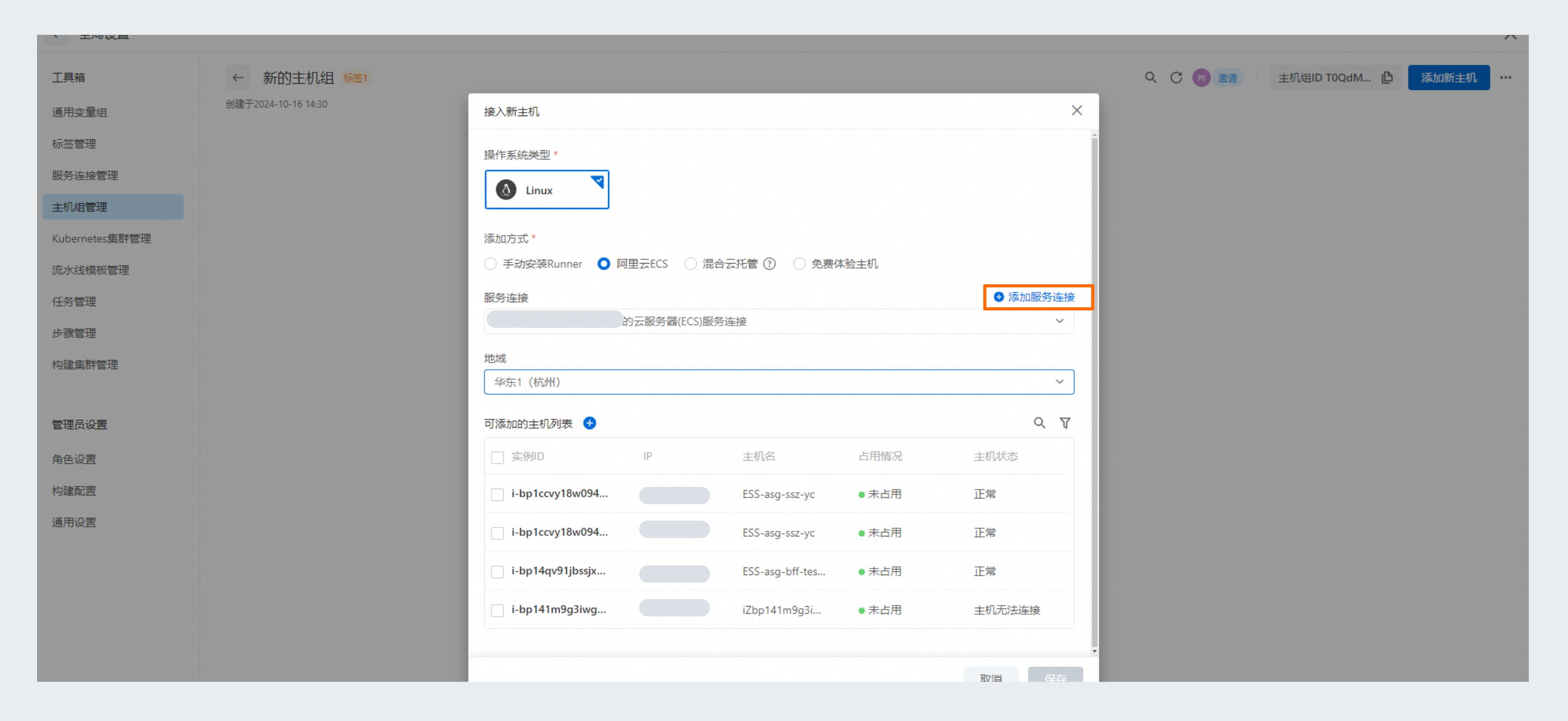
Task: Click the 标签1 tag
Action: 355,78
